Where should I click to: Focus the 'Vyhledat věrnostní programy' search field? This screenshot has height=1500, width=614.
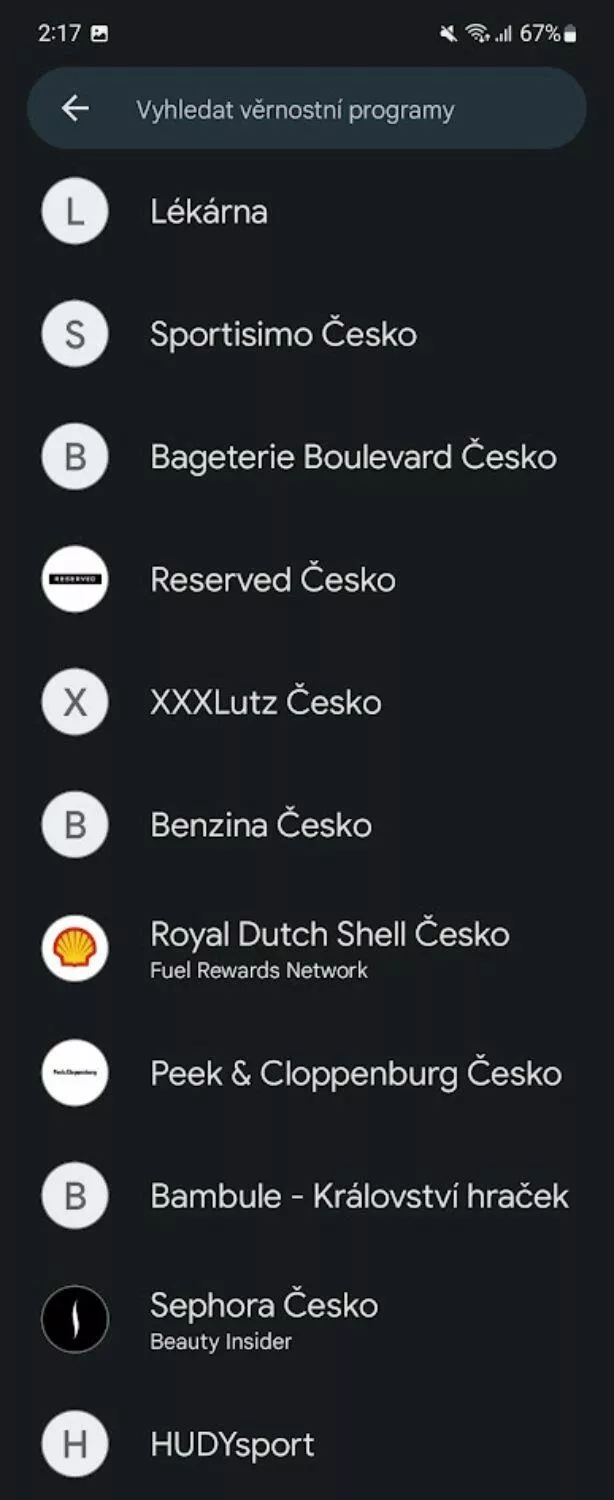[x=307, y=108]
